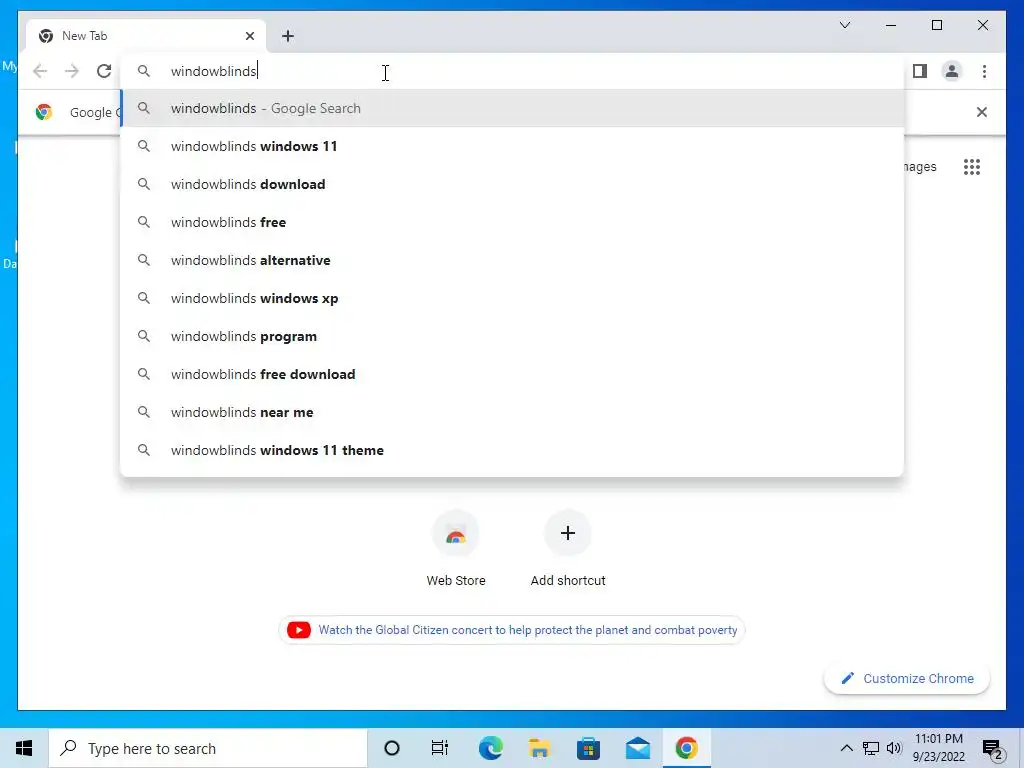Click the Chrome taskbar icon
This screenshot has height=768, width=1024.
(x=686, y=748)
